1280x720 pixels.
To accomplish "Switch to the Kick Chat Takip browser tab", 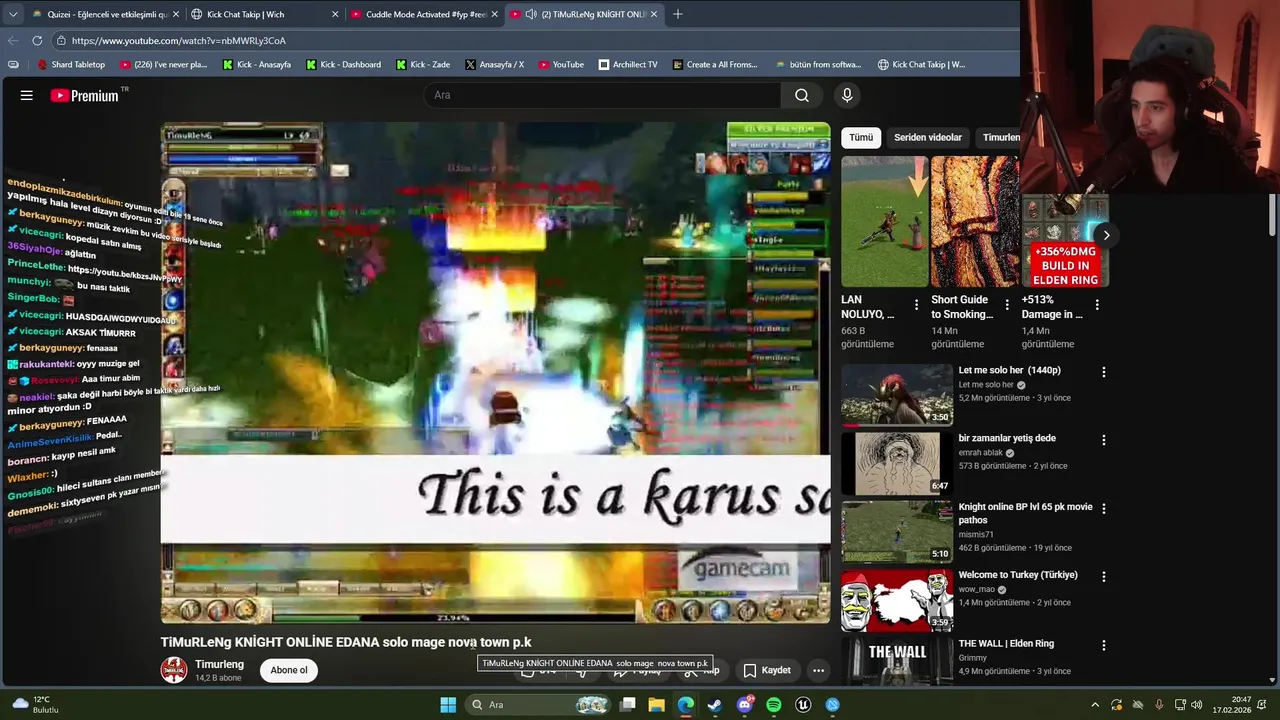I will pyautogui.click(x=263, y=14).
